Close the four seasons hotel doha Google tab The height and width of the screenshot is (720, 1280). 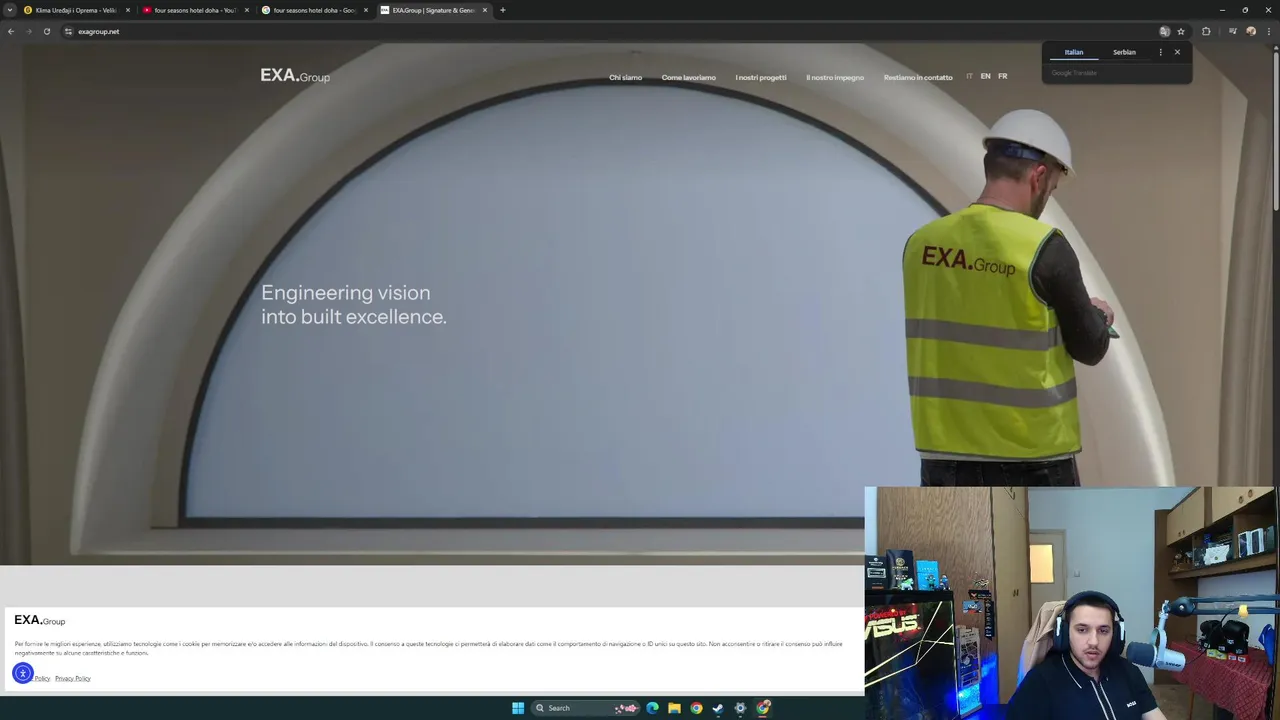tap(366, 10)
